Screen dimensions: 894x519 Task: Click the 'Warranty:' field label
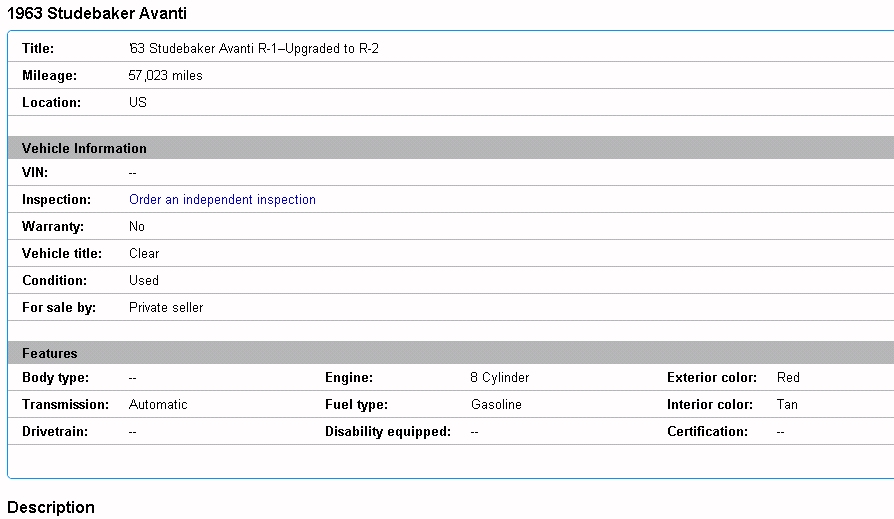click(x=52, y=226)
